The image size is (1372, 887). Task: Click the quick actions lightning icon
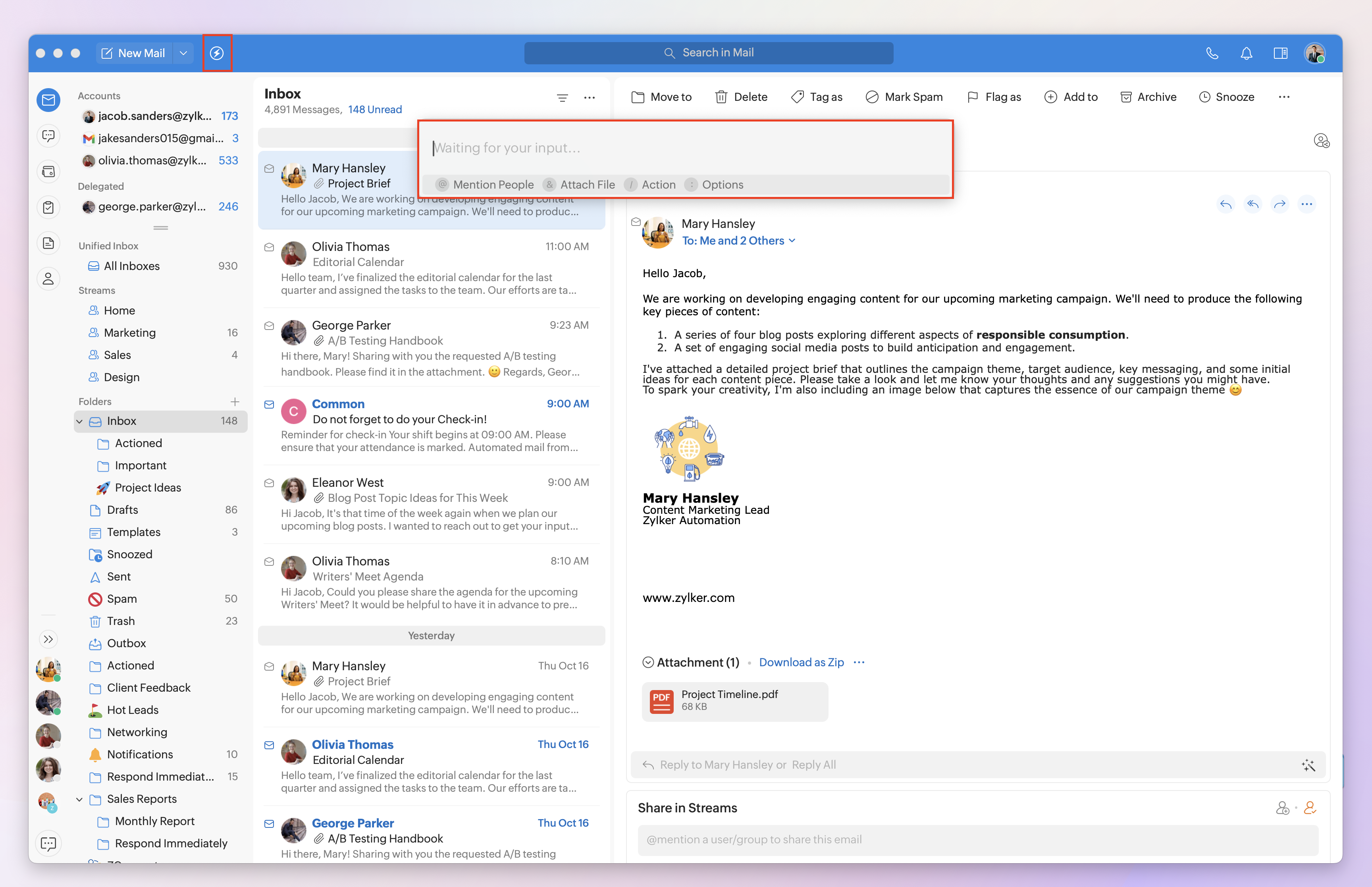(x=216, y=53)
